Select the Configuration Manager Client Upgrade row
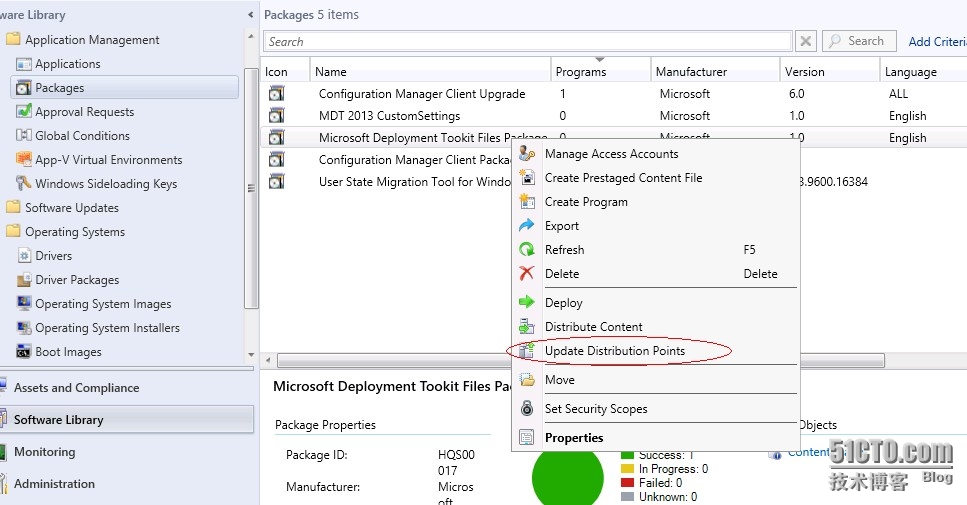 coord(614,94)
